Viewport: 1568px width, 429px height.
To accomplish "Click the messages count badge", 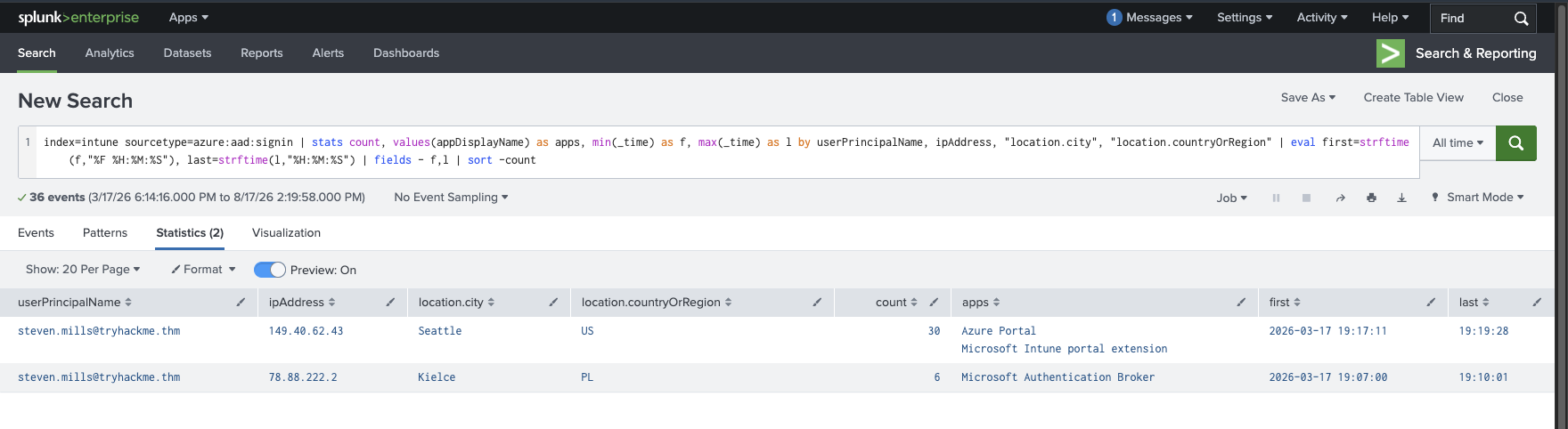I will [x=1114, y=18].
